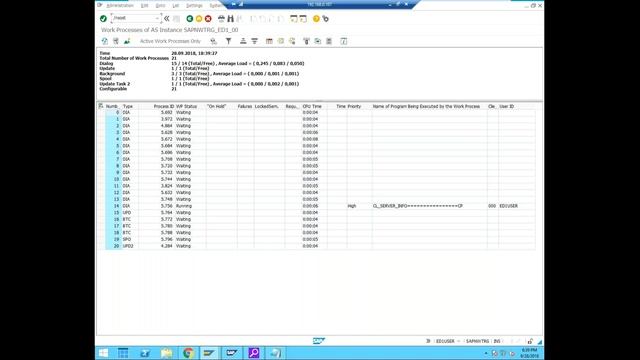Click the green Back arrow icon
The height and width of the screenshot is (360, 640).
[190, 18]
